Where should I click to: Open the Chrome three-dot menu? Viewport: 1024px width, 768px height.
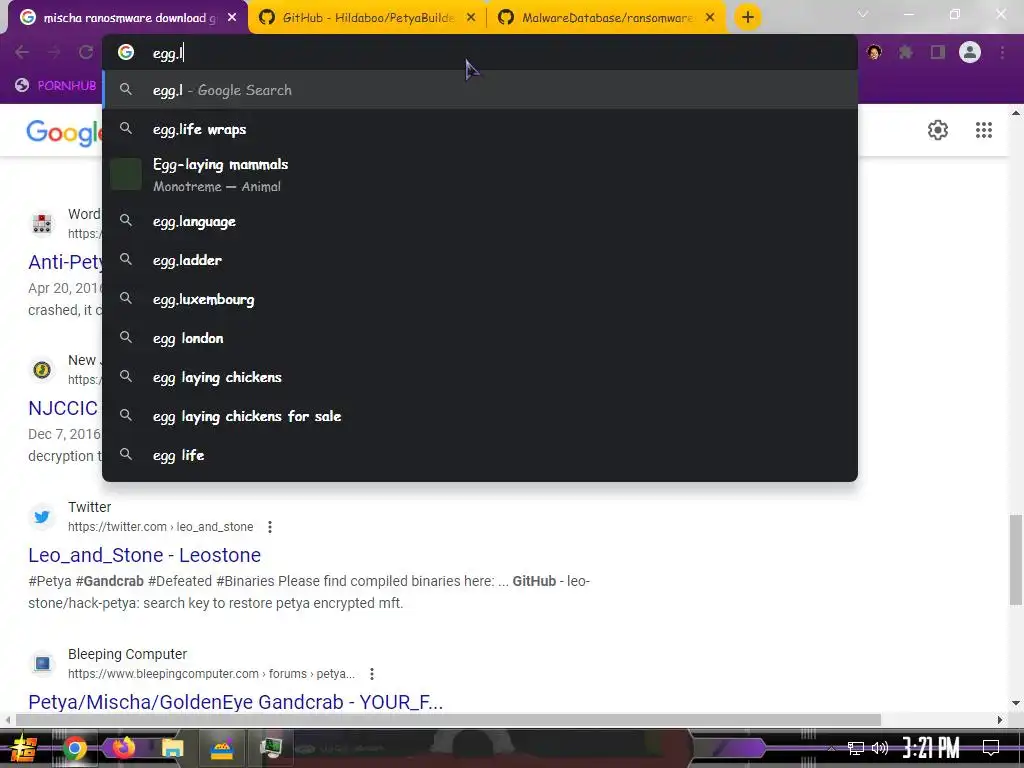coord(1002,52)
